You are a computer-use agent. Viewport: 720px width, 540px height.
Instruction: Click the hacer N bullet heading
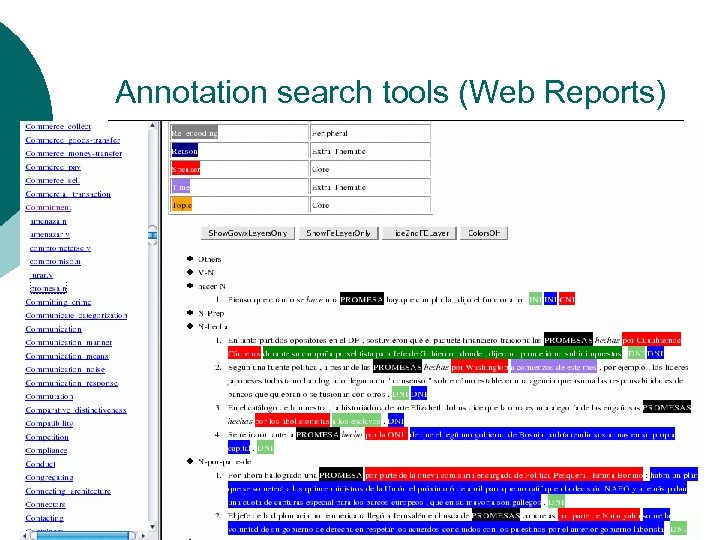tap(212, 286)
